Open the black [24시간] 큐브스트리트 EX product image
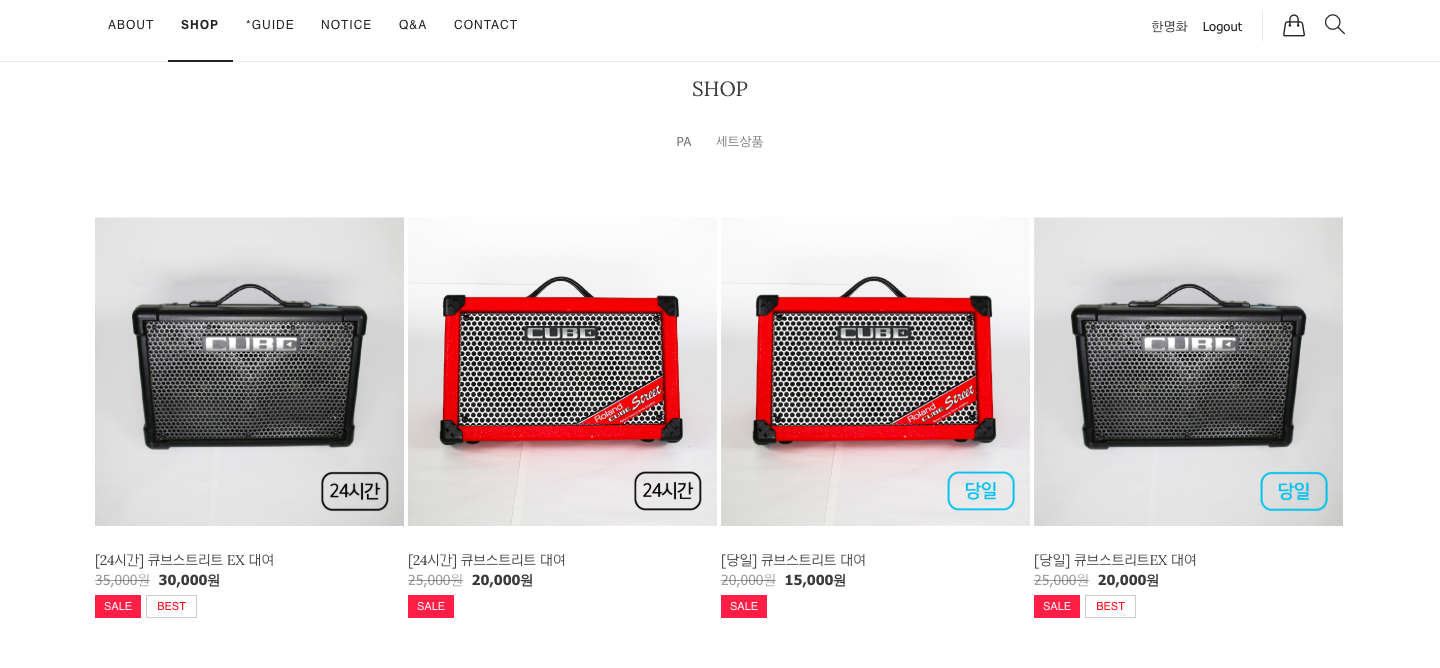Image resolution: width=1440 pixels, height=668 pixels. coord(249,372)
